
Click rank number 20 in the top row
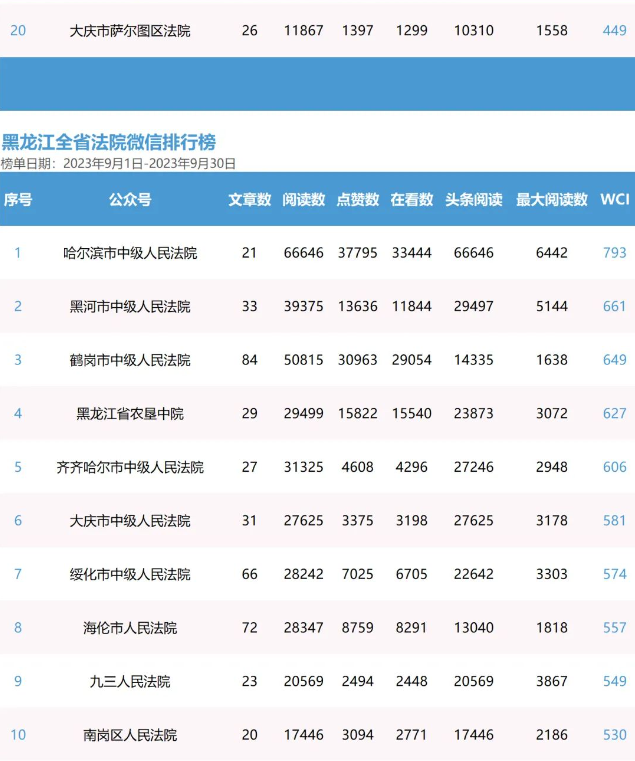[18, 31]
